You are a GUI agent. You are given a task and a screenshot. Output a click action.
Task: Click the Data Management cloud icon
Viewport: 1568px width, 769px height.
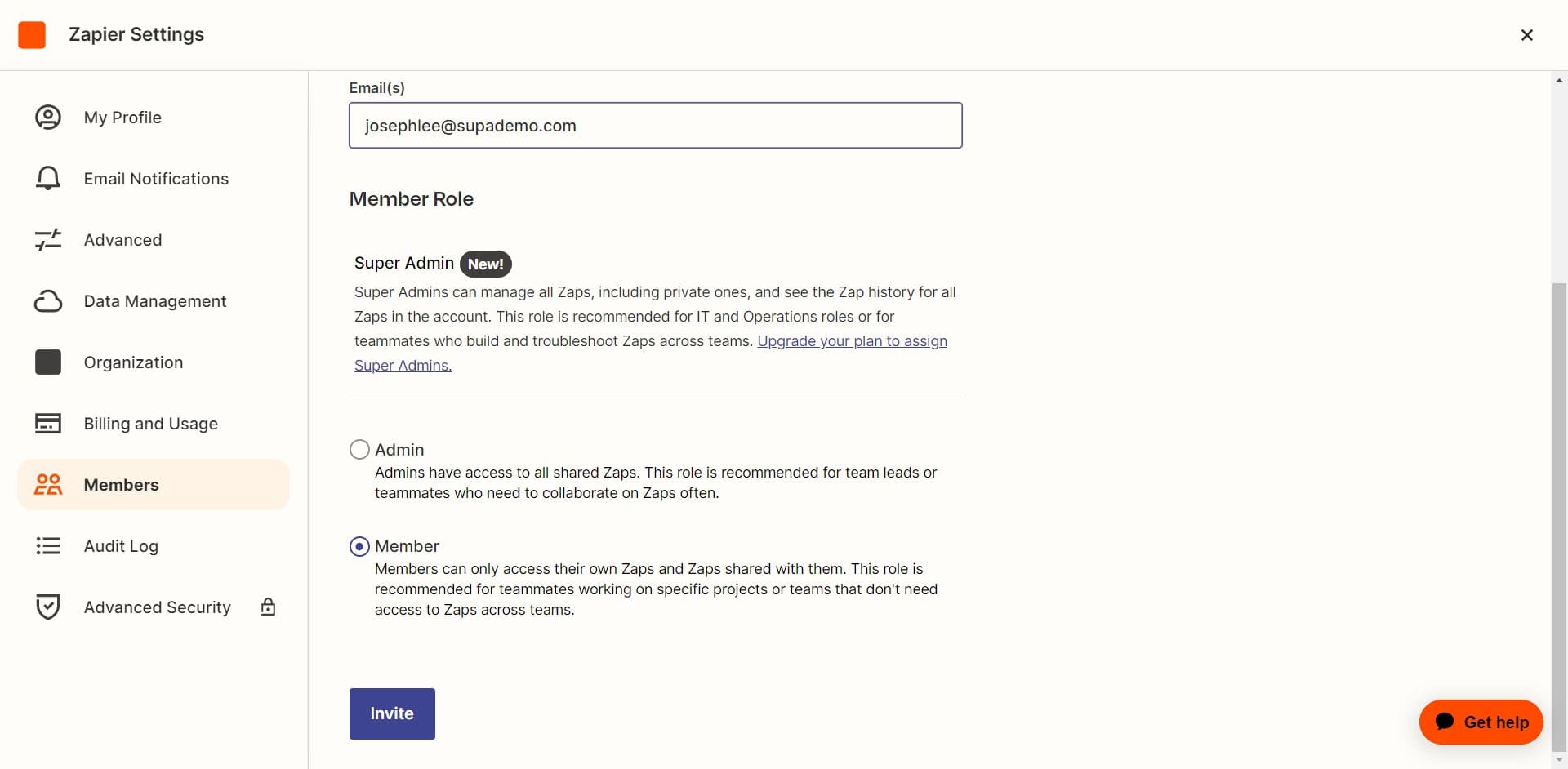pyautogui.click(x=48, y=301)
